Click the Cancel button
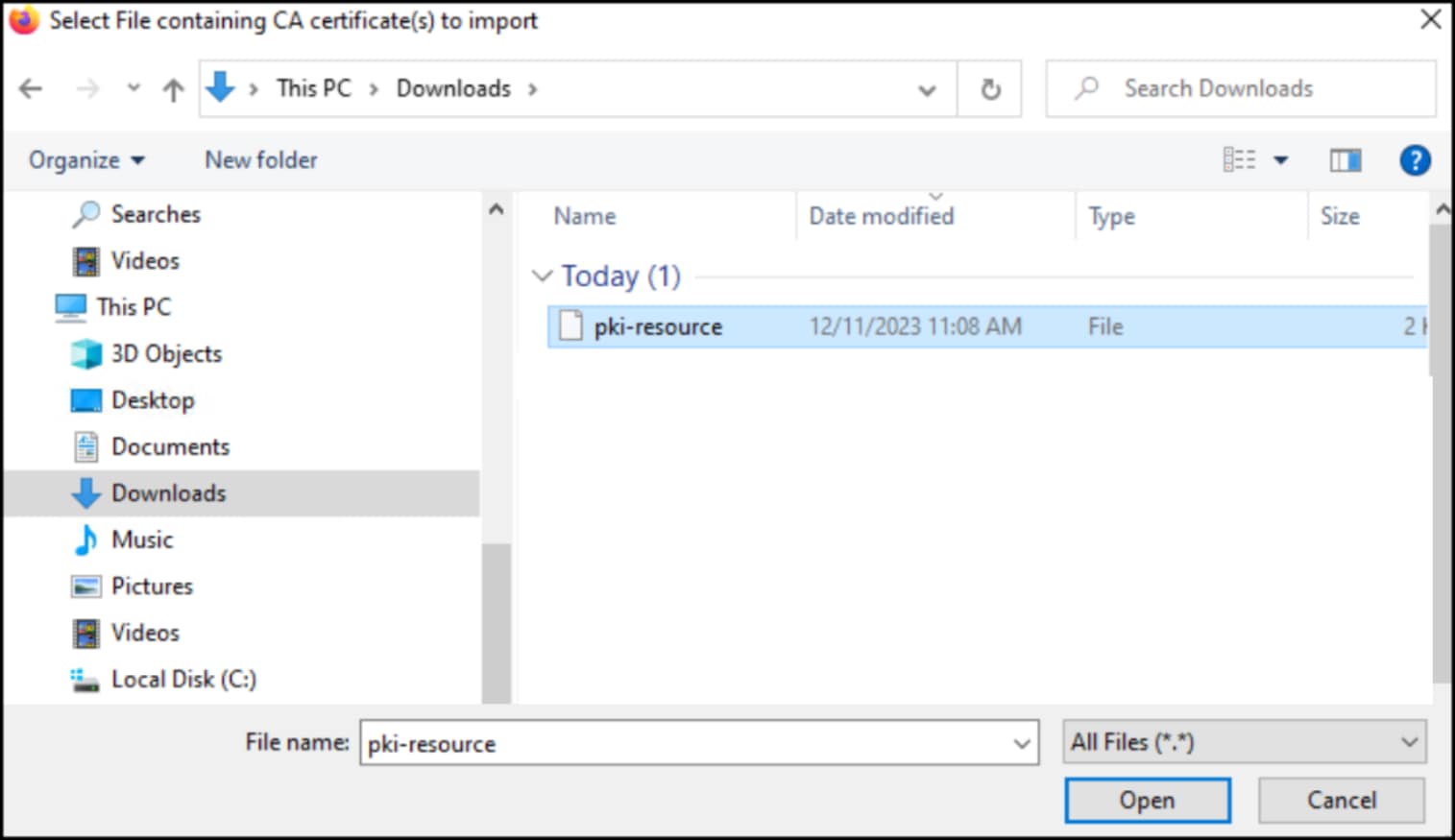Image resolution: width=1455 pixels, height=840 pixels. coord(1342,800)
